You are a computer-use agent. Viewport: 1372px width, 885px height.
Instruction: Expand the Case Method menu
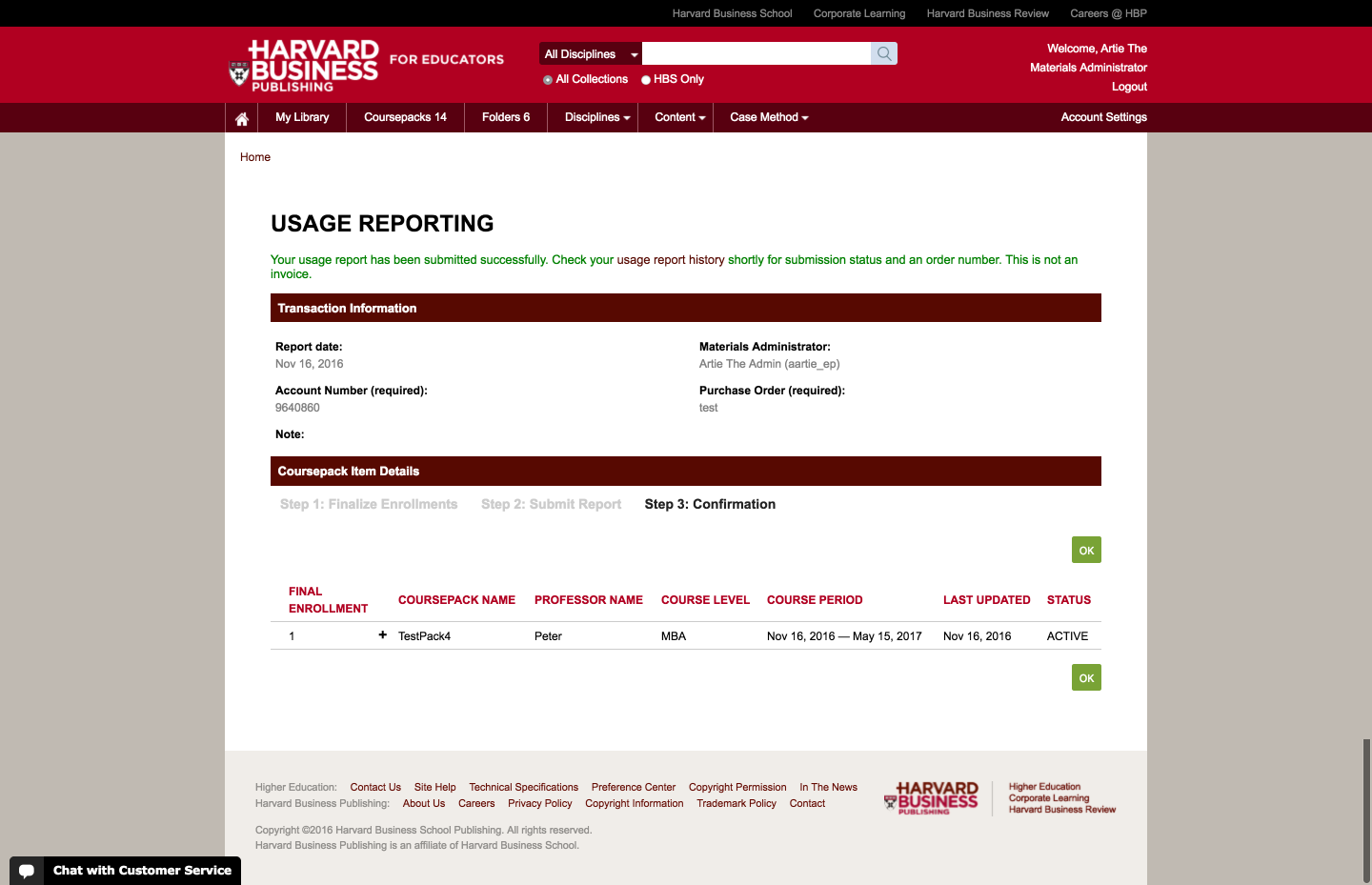coord(769,117)
